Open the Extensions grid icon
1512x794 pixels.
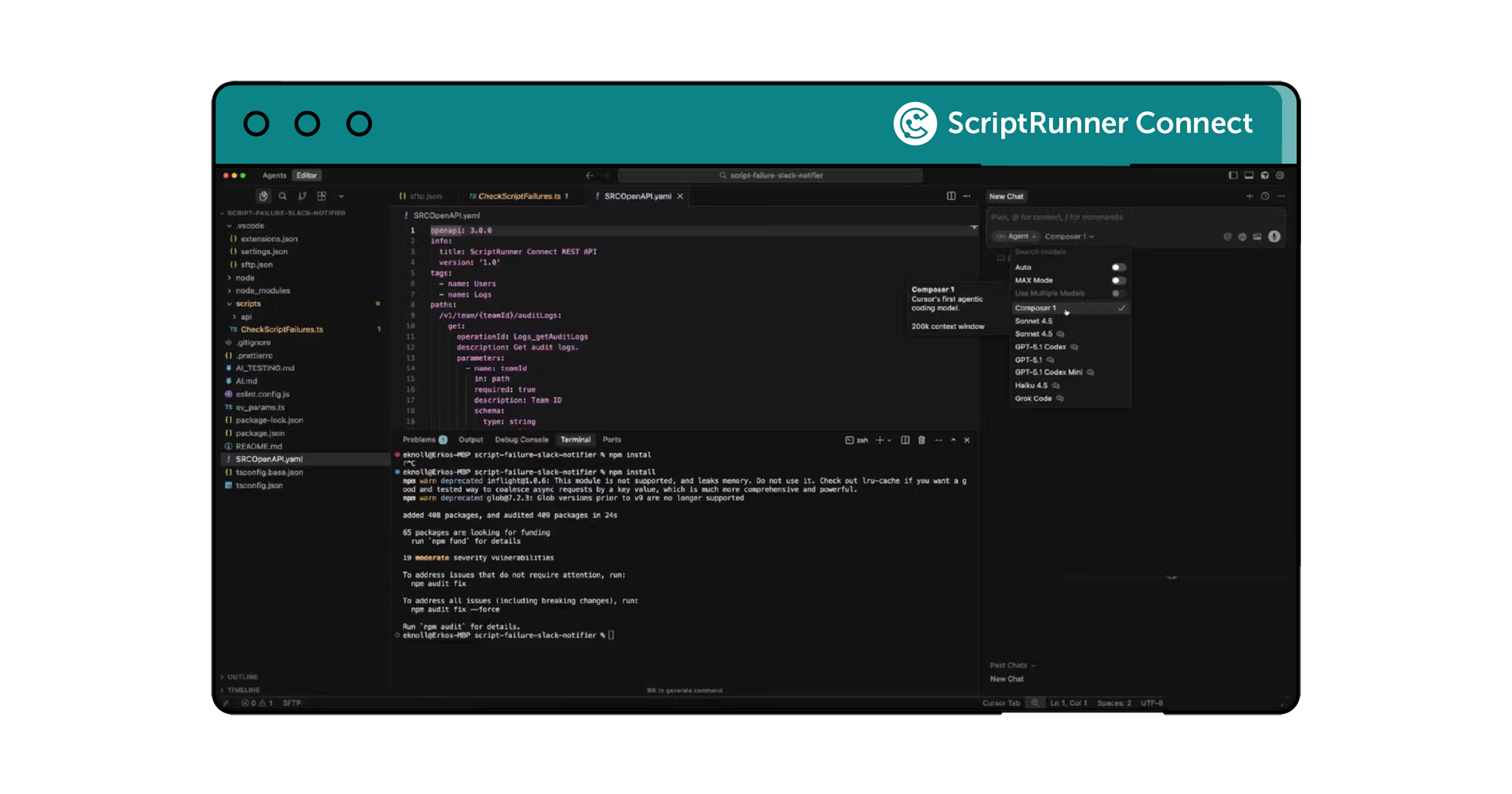[x=322, y=196]
